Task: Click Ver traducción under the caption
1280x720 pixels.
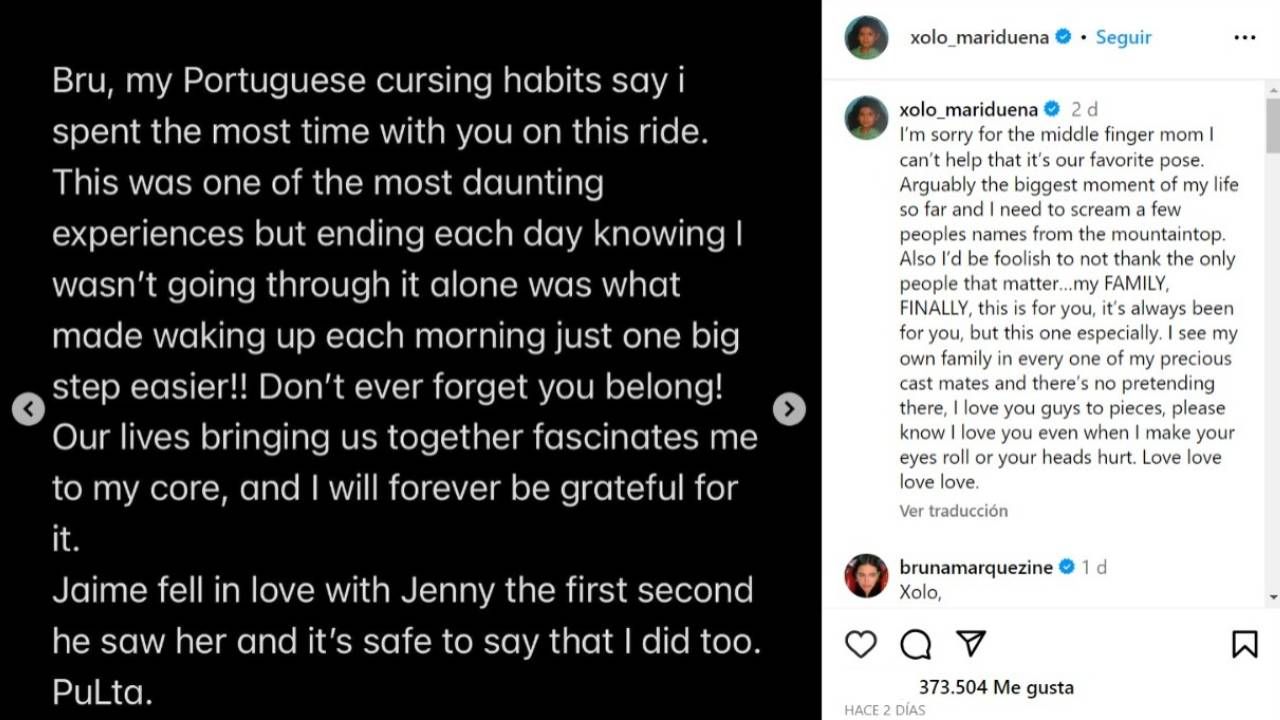Action: pyautogui.click(x=953, y=511)
